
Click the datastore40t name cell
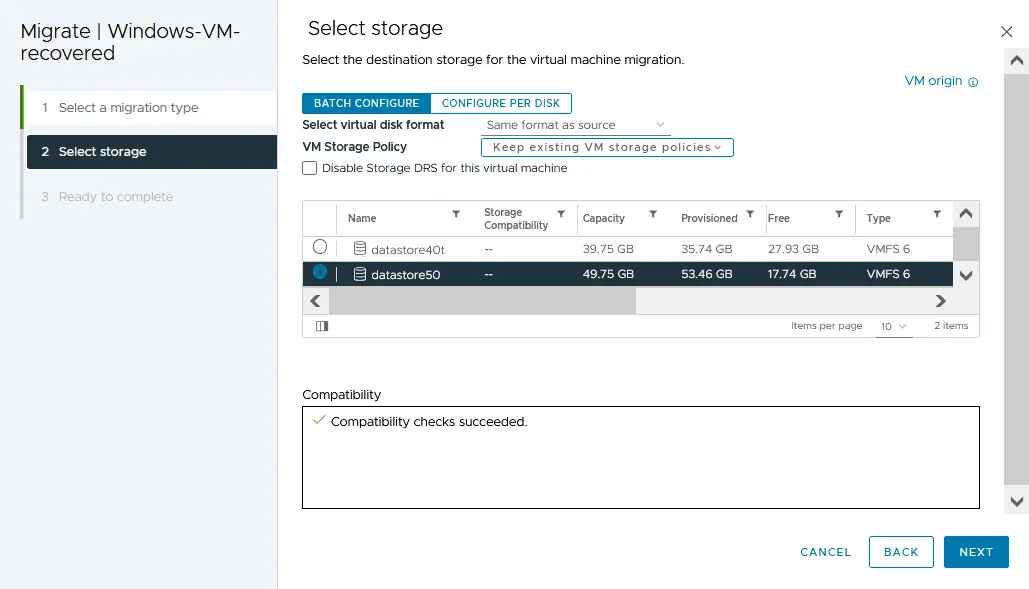click(408, 249)
